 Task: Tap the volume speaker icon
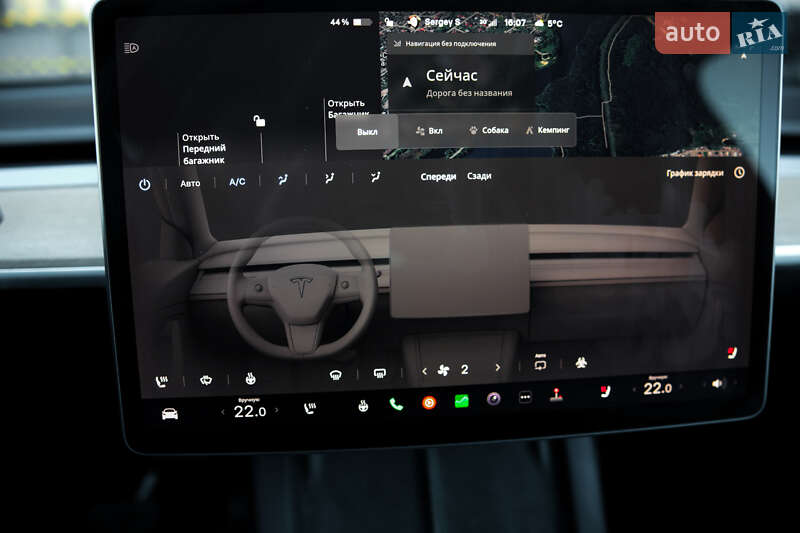pos(718,383)
